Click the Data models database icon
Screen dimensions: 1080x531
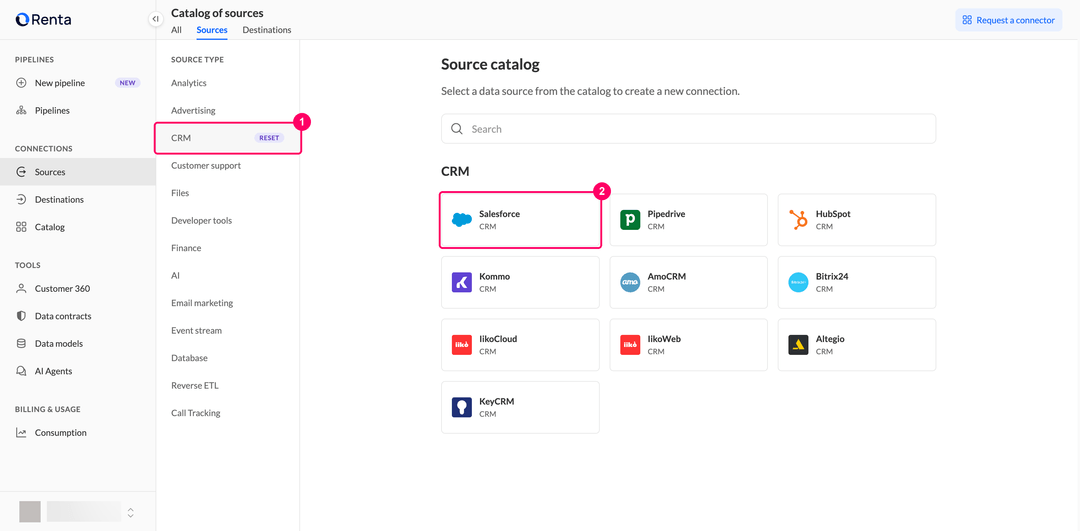pyautogui.click(x=21, y=344)
